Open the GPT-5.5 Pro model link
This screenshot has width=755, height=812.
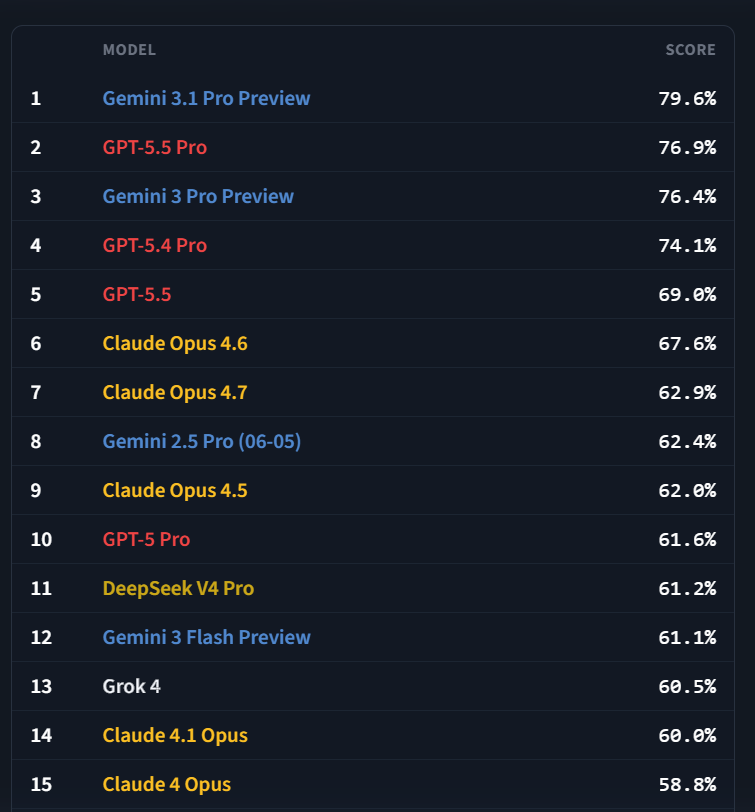pos(154,148)
